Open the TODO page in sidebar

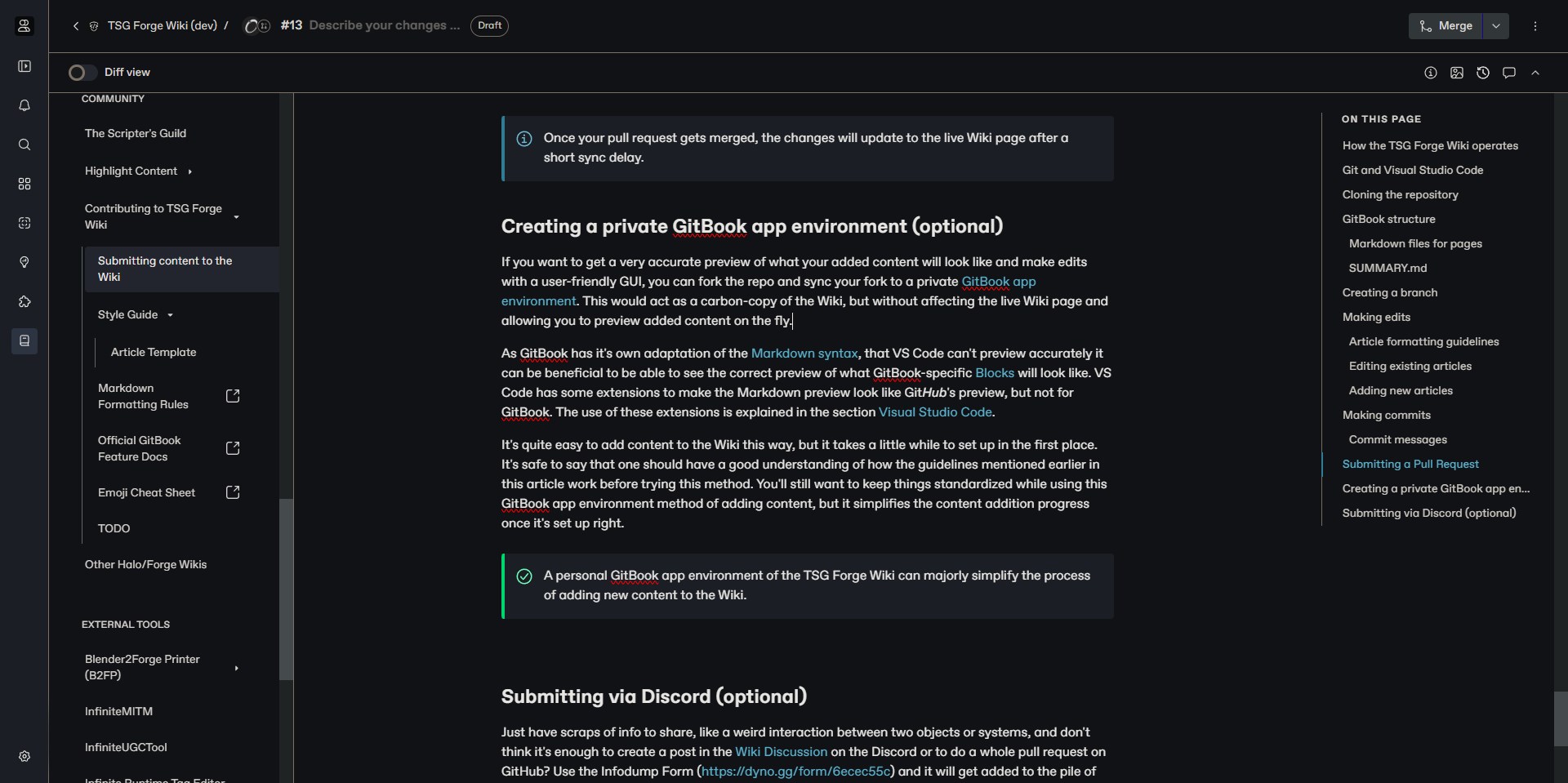tap(114, 529)
